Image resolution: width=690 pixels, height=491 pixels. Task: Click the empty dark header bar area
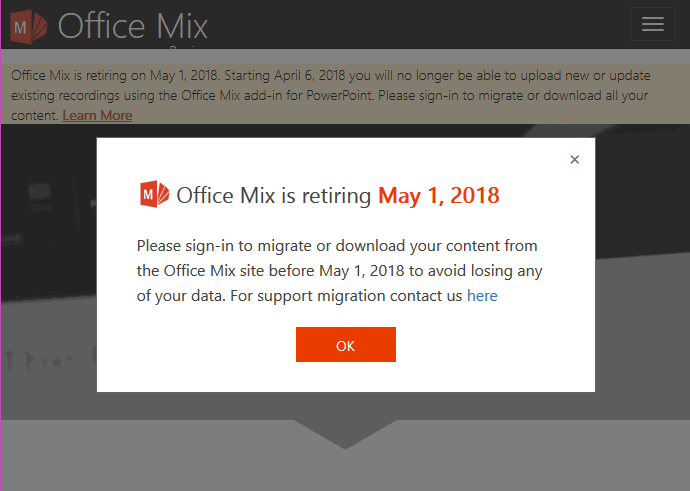coord(418,24)
